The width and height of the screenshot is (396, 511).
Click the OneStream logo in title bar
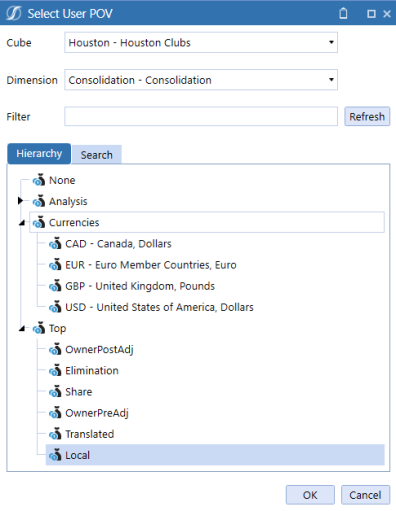[x=14, y=13]
